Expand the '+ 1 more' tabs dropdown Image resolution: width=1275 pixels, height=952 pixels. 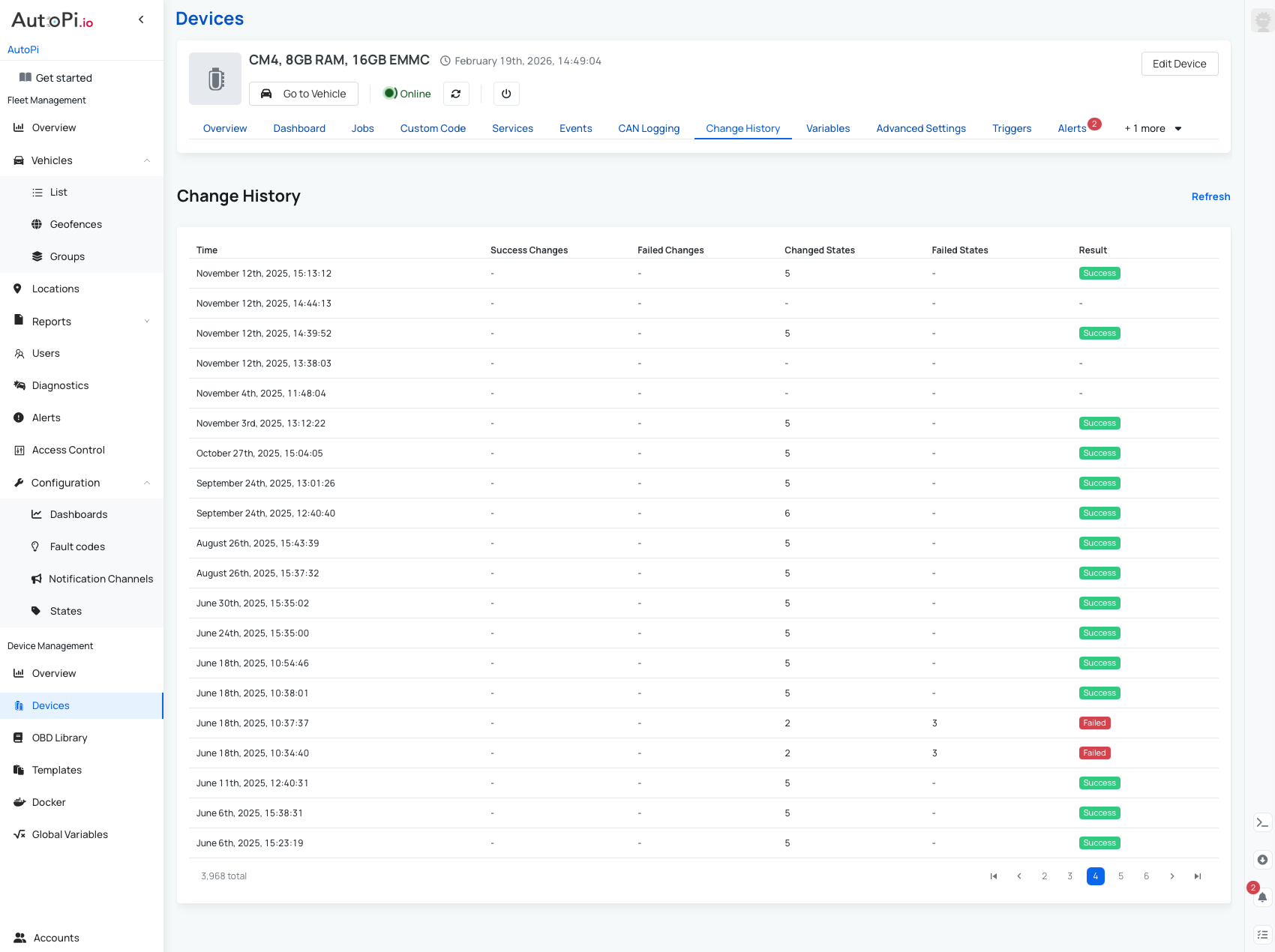1153,128
